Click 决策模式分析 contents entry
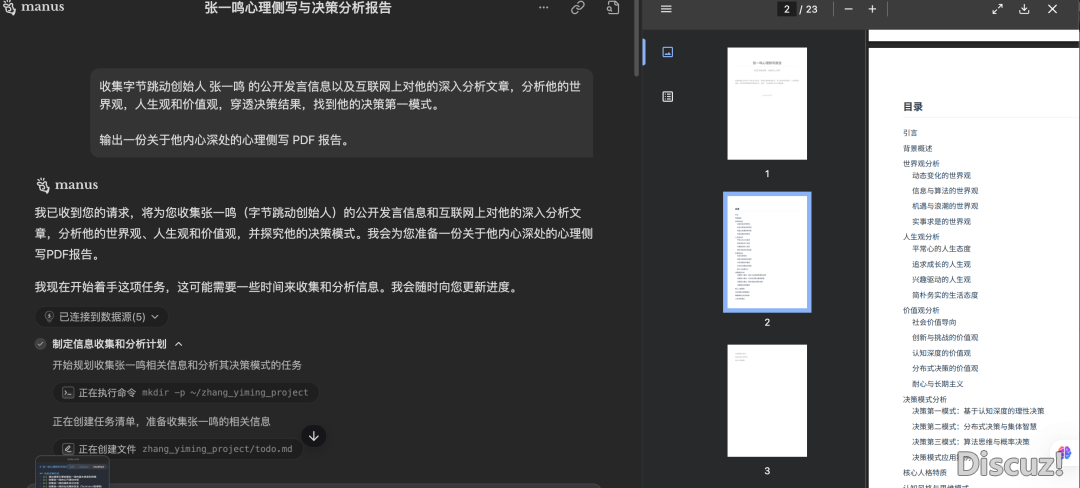The width and height of the screenshot is (1080, 488). pos(925,399)
